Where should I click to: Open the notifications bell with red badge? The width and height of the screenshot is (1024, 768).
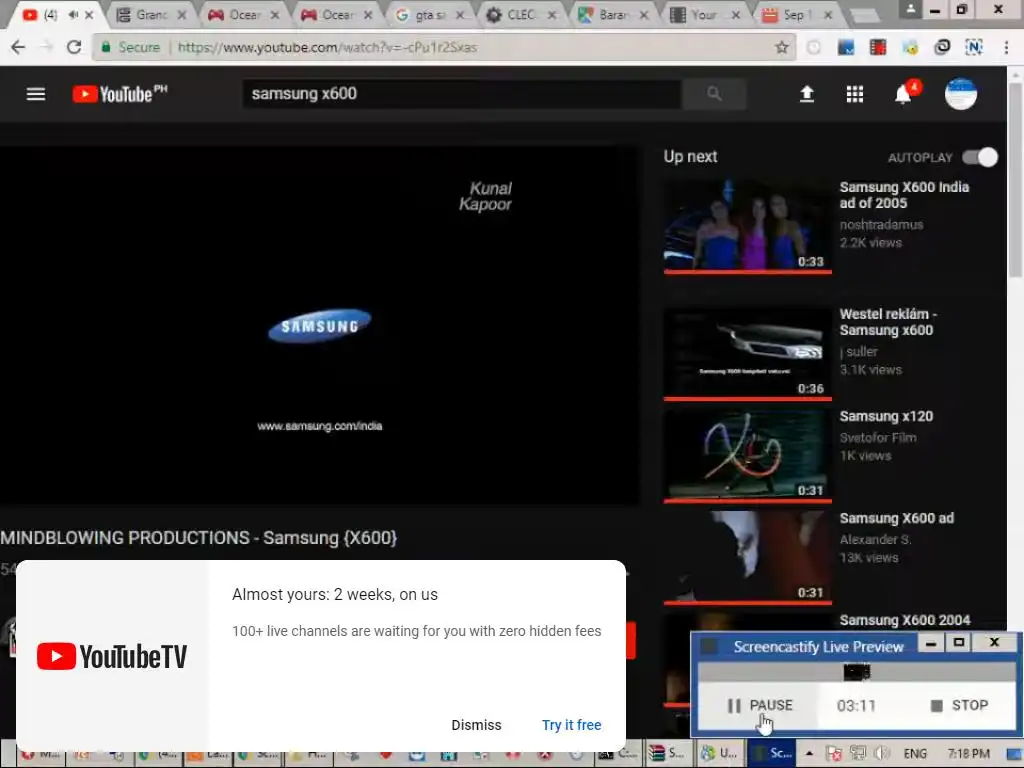tap(905, 93)
